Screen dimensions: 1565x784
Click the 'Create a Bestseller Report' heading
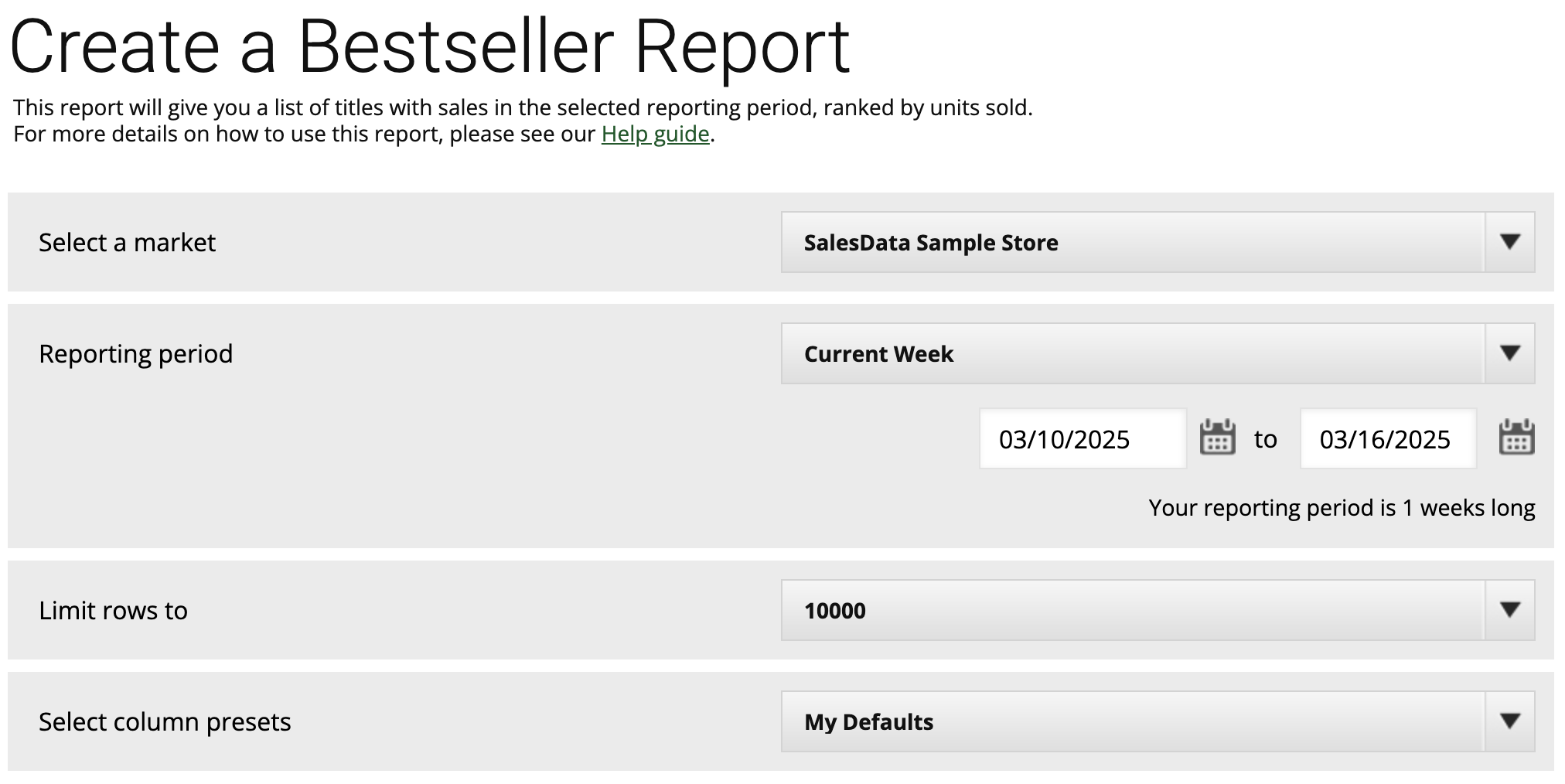click(x=430, y=46)
